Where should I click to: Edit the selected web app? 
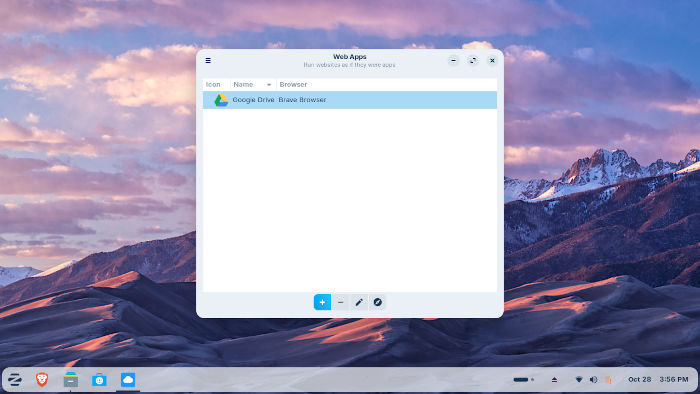coord(359,302)
